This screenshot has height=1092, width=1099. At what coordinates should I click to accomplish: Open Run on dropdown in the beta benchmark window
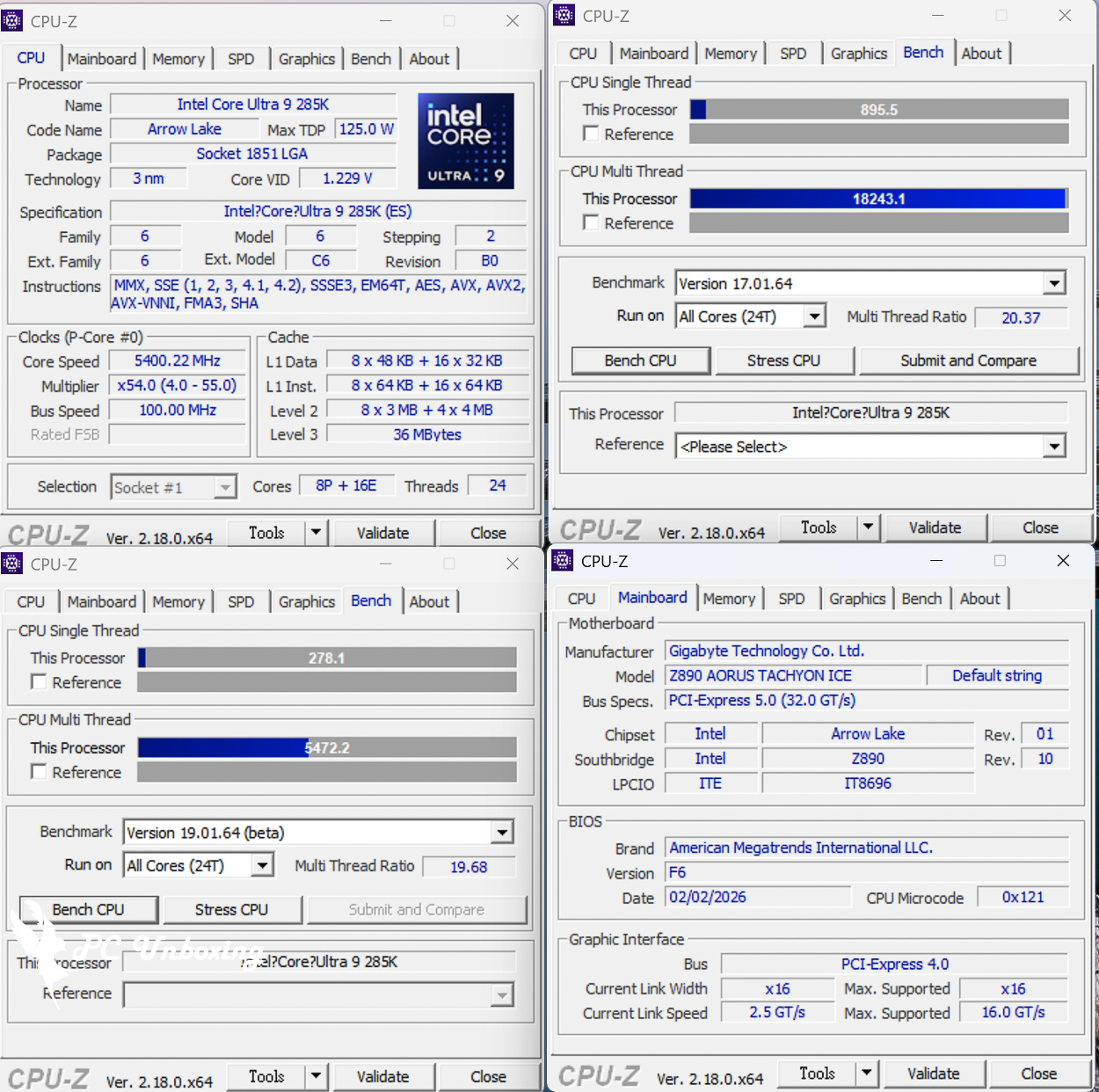(x=262, y=866)
